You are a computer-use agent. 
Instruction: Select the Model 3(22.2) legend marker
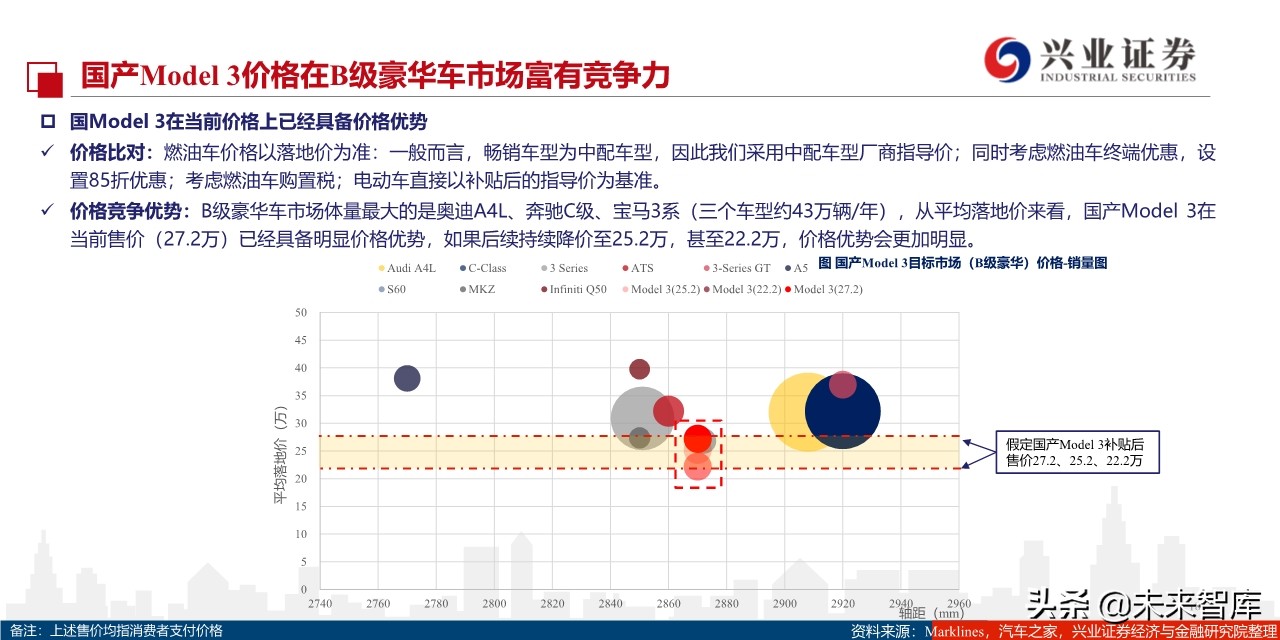pyautogui.click(x=706, y=288)
